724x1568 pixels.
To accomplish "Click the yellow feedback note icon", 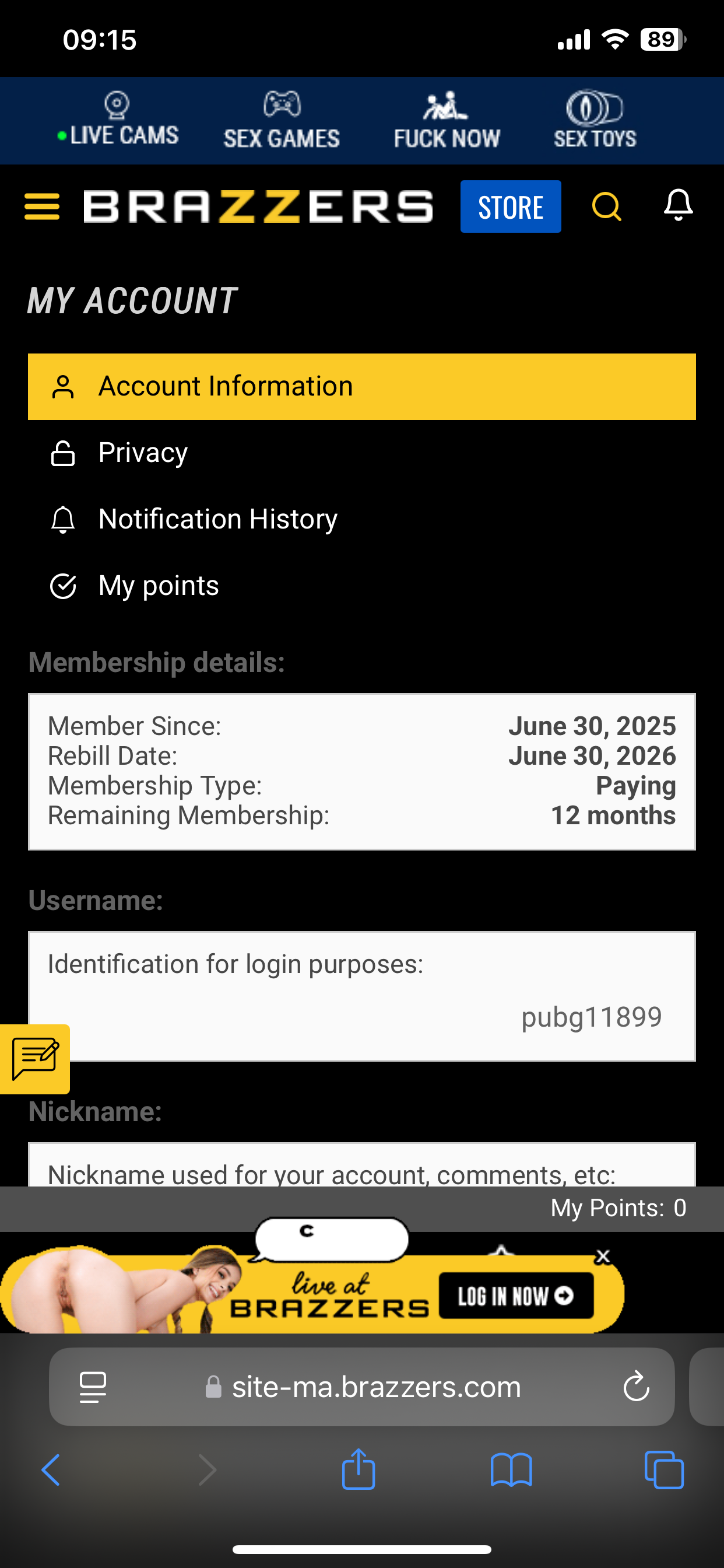I will point(36,1059).
